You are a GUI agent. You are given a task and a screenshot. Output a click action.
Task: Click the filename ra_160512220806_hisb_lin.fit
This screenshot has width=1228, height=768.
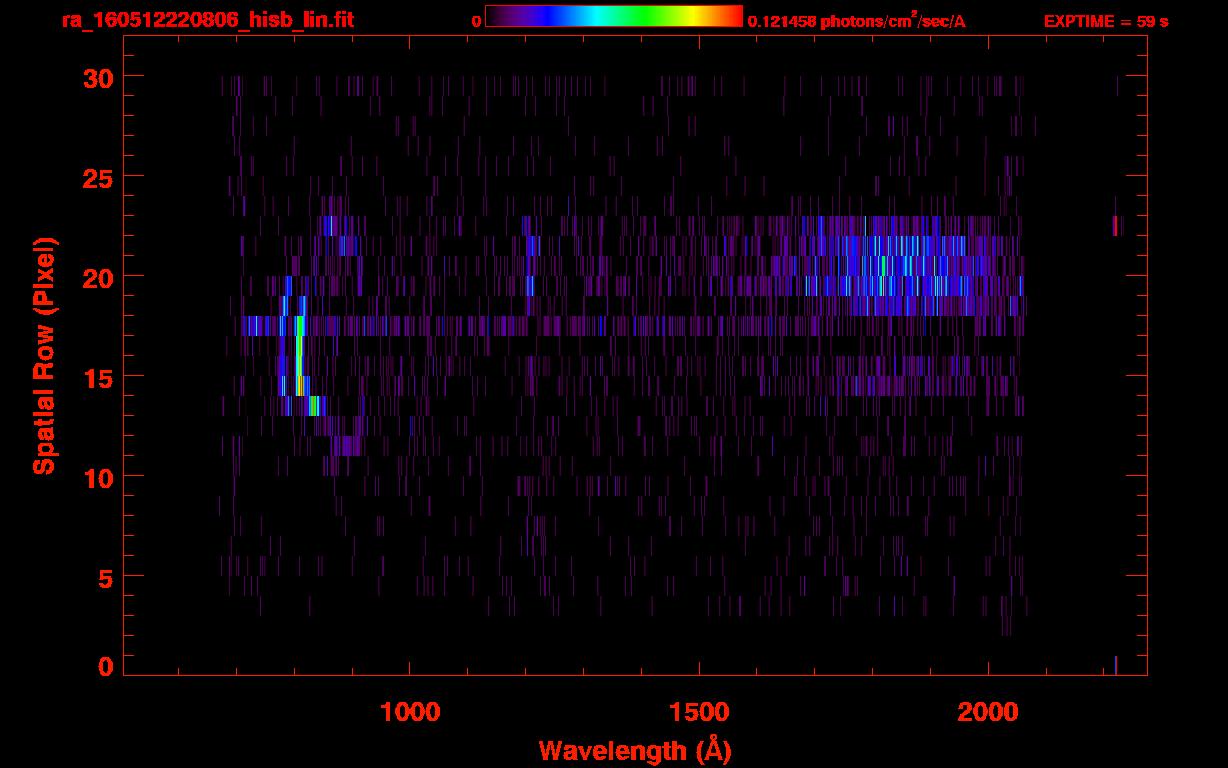coord(207,19)
